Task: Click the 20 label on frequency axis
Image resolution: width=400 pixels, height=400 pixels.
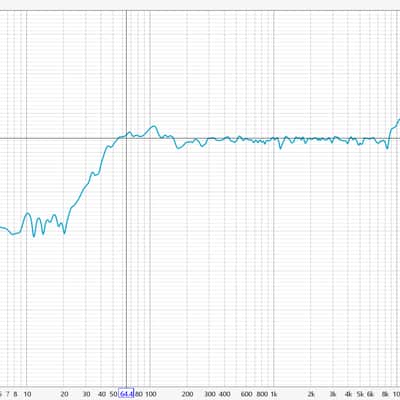Action: point(64,394)
